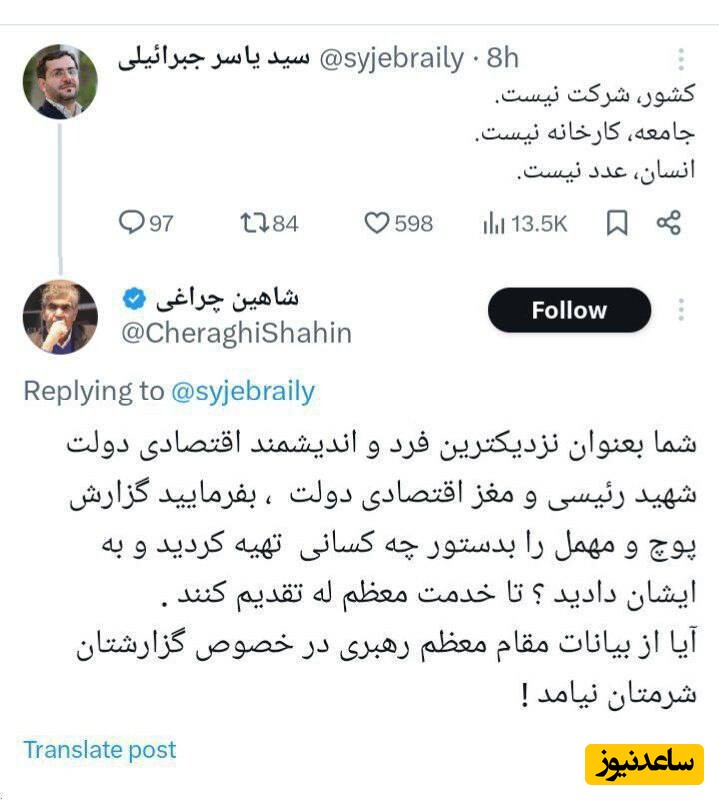Open the @CheraghiShahin handle
Screen dimensions: 719x800
tap(236, 332)
